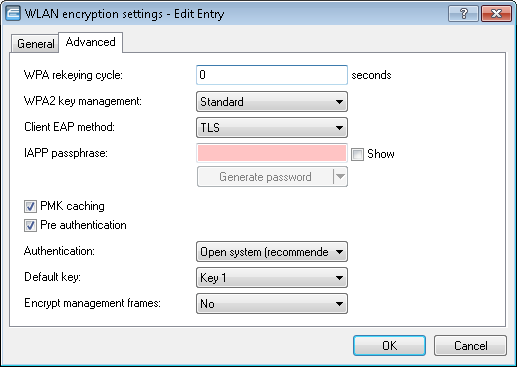Click Generate password button
The image size is (517, 367).
[265, 176]
